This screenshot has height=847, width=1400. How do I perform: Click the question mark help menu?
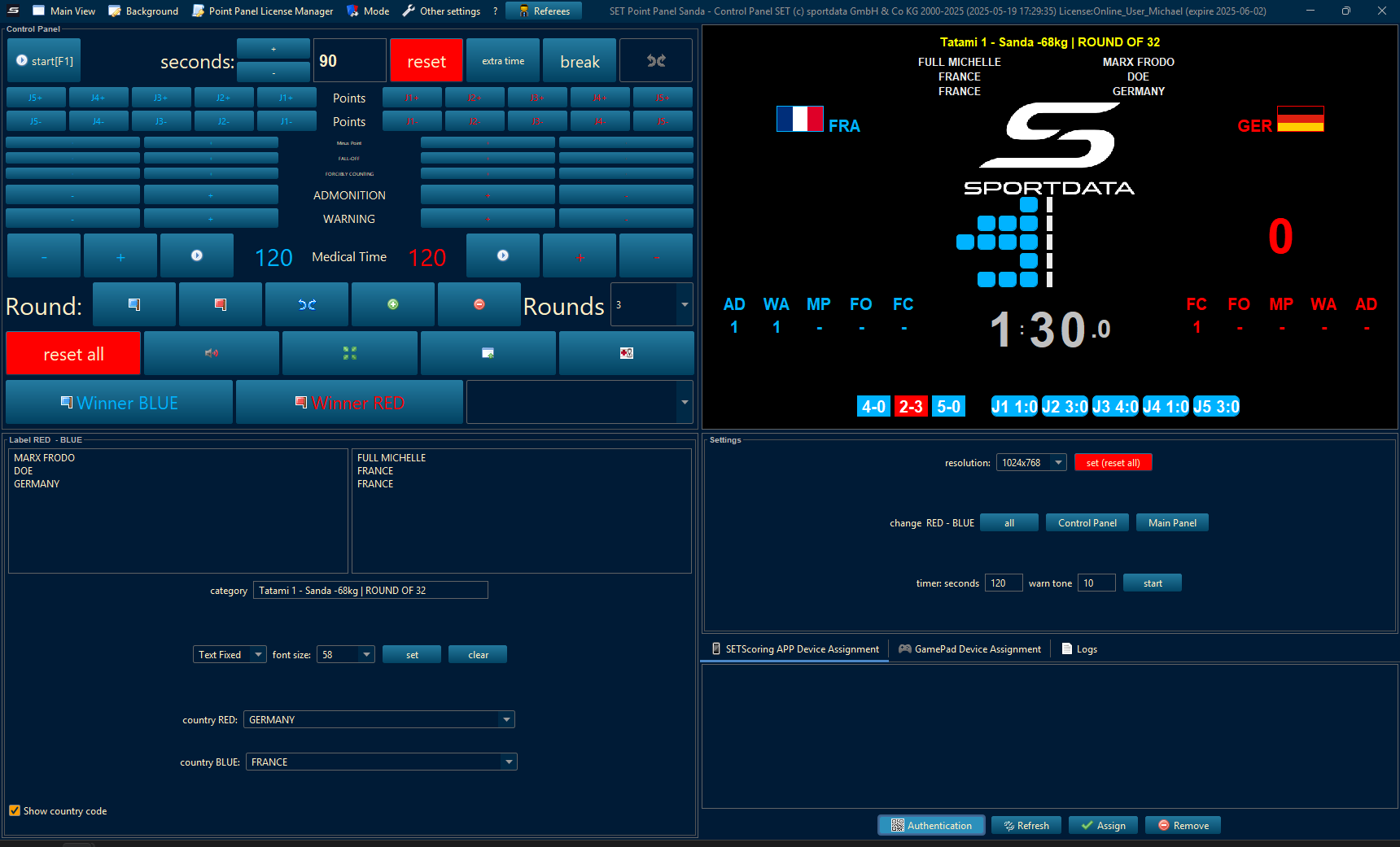(x=495, y=11)
